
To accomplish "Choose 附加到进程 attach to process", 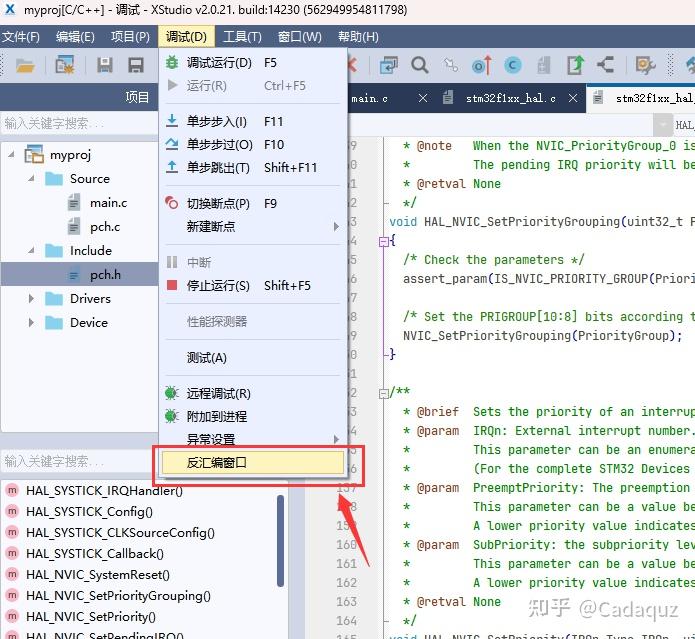I will tap(253, 417).
